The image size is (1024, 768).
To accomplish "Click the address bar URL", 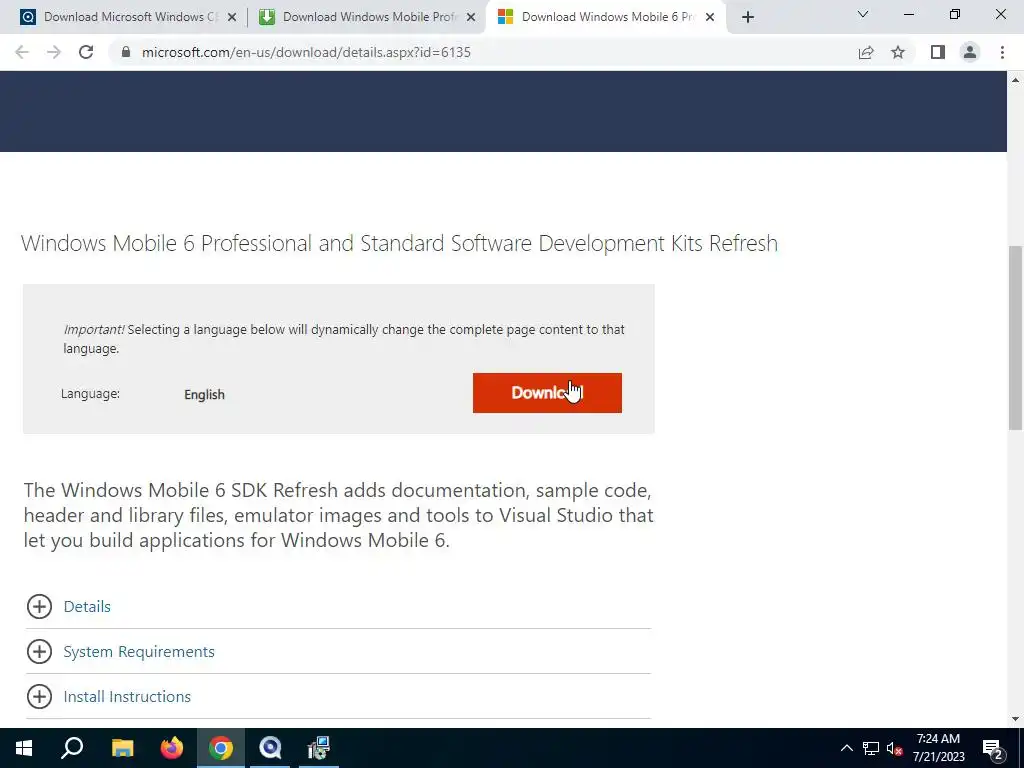I will click(306, 52).
